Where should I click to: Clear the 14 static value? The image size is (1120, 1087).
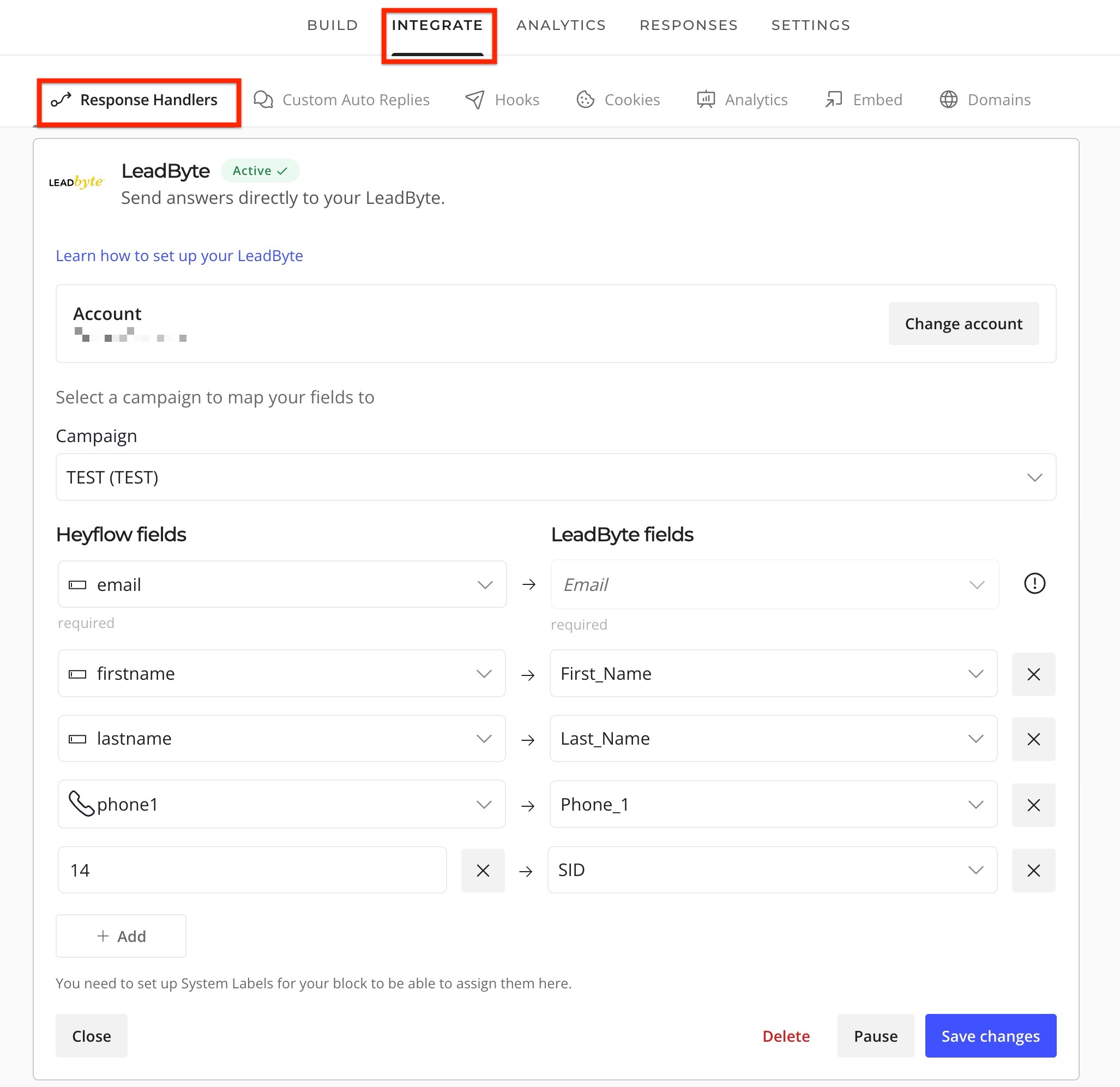coord(483,870)
